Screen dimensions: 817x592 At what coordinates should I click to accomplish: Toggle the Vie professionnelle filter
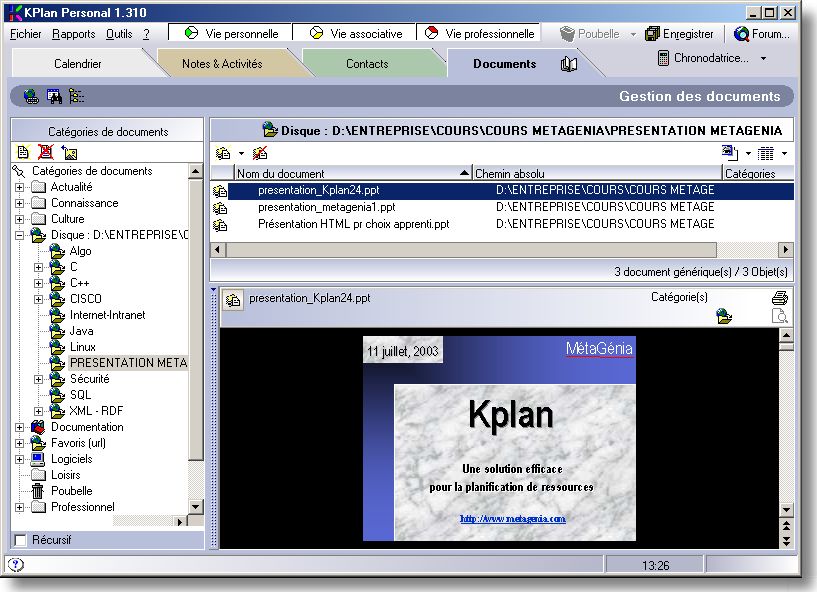[478, 33]
